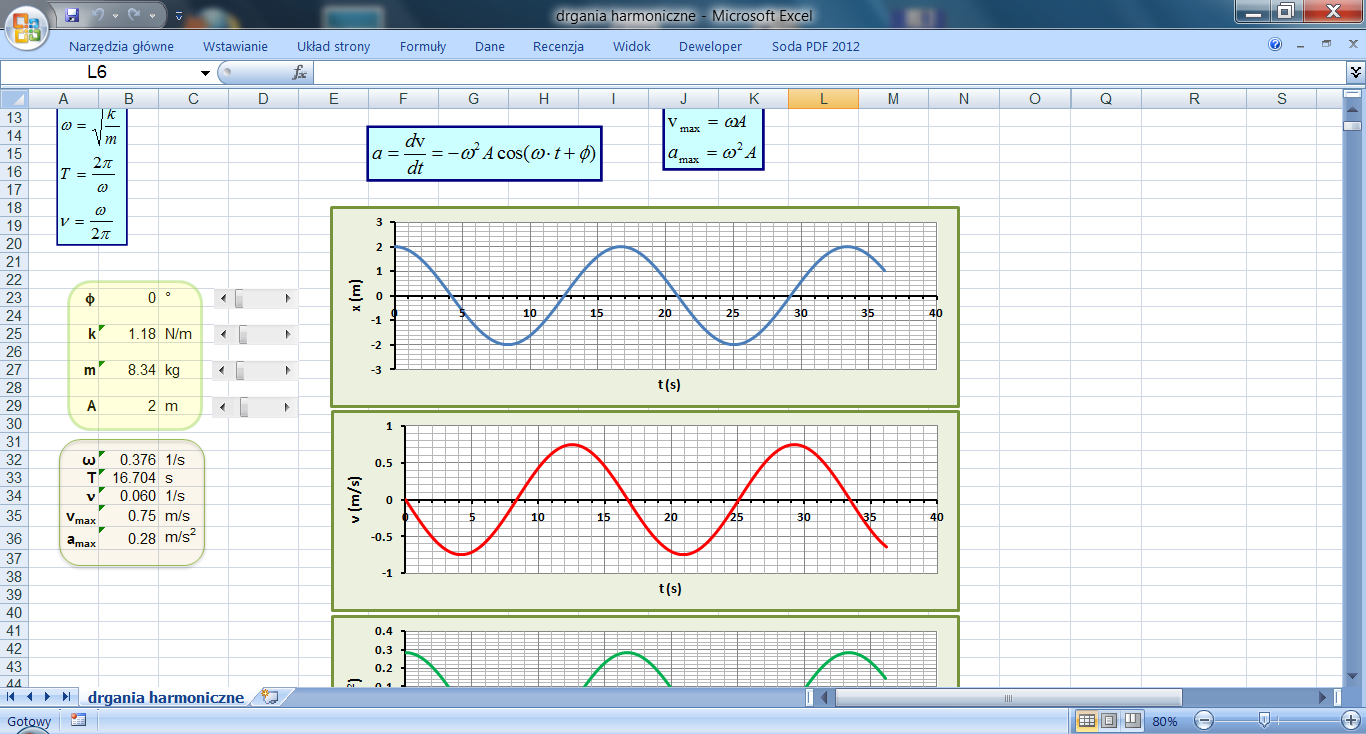This screenshot has height=734, width=1366.
Task: Open the Wstawianie ribbon tab
Action: coord(235,46)
